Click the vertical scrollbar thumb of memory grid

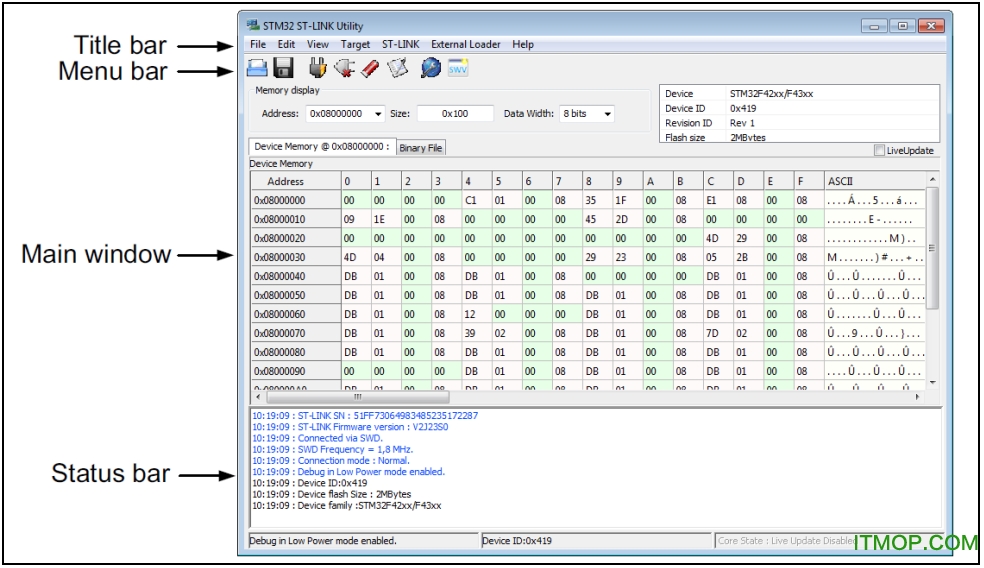[x=932, y=248]
